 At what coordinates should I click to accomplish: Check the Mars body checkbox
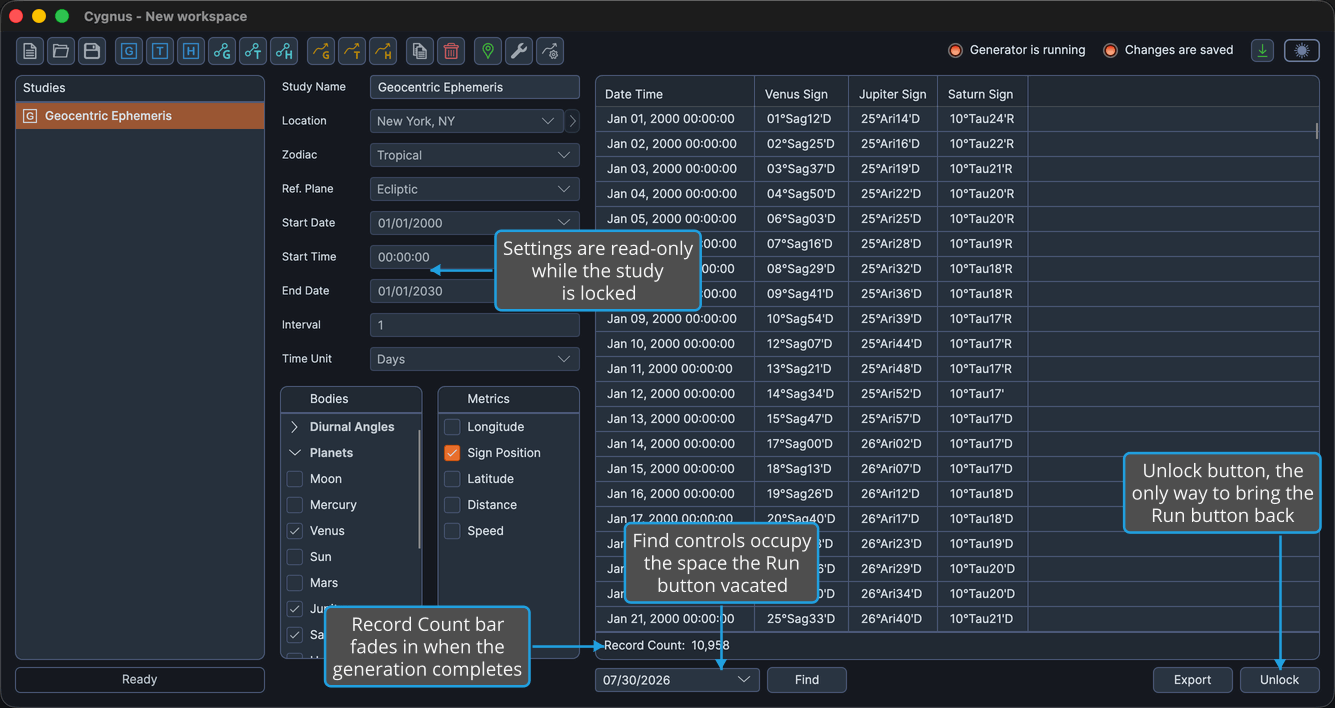pos(295,583)
